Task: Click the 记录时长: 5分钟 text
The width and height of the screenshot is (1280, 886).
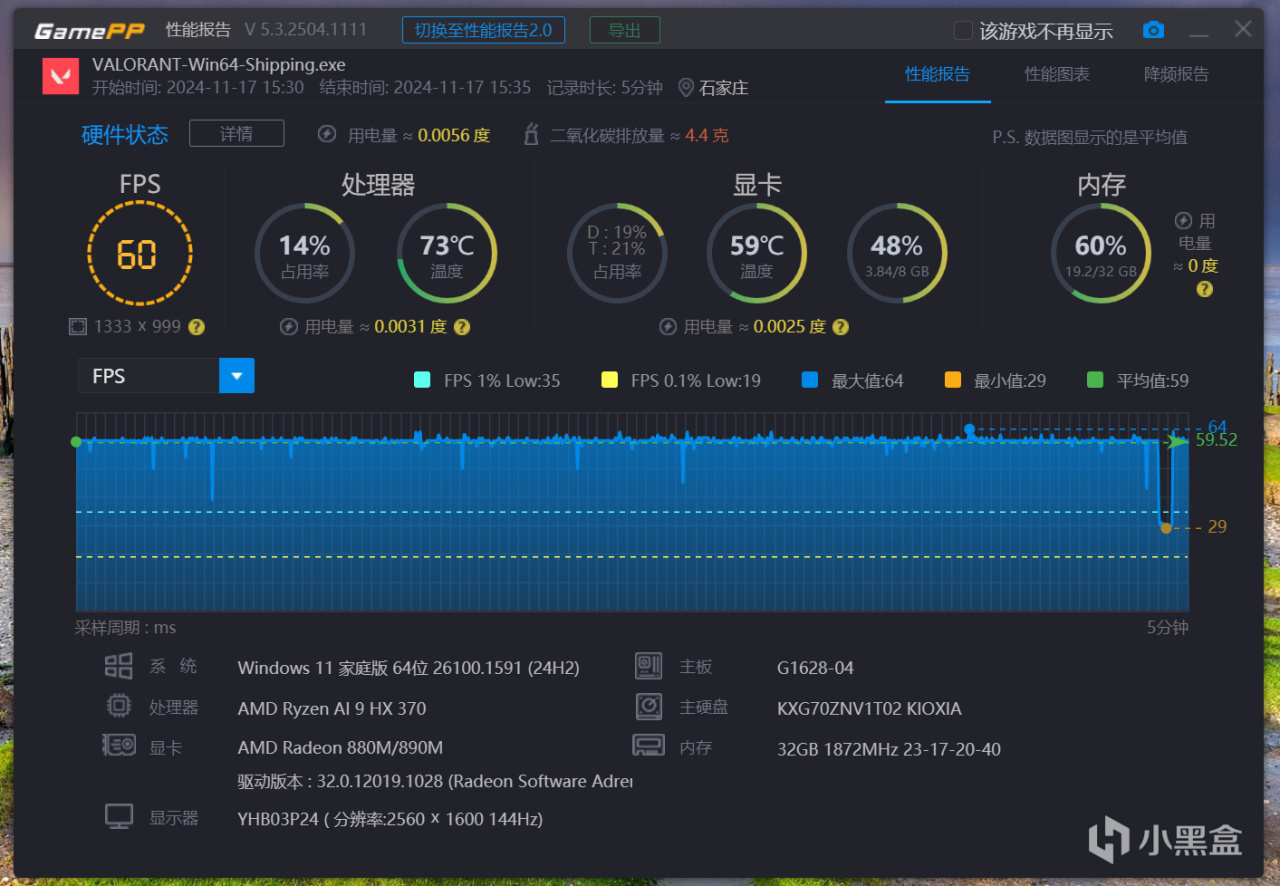Action: [x=605, y=87]
